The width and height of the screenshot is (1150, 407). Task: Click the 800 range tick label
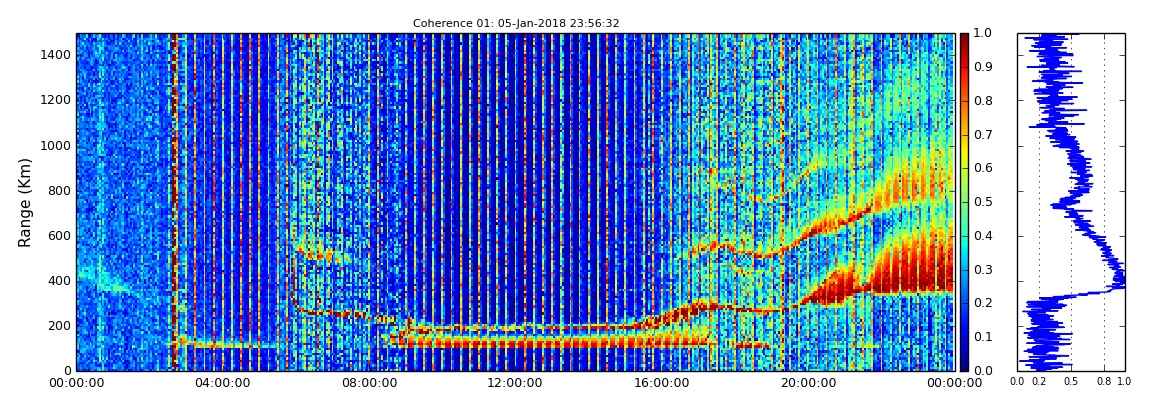click(x=61, y=191)
